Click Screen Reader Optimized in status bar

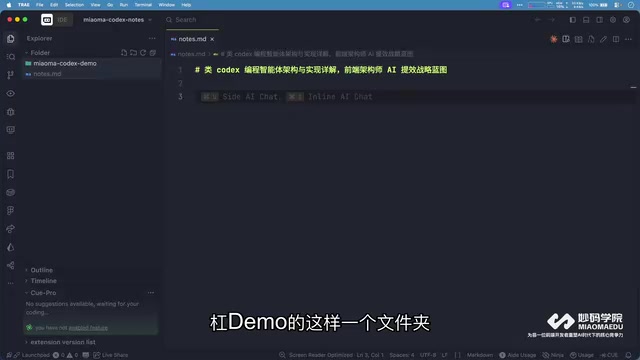[x=320, y=355]
